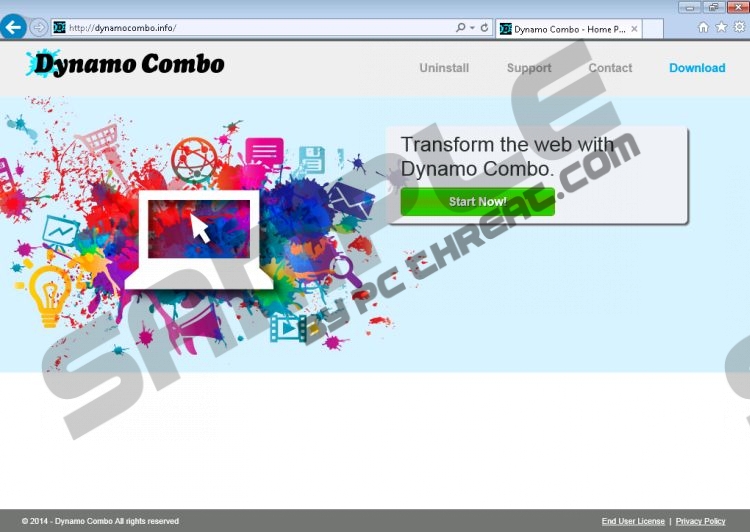750x532 pixels.
Task: Open the browser Home icon
Action: (x=703, y=27)
